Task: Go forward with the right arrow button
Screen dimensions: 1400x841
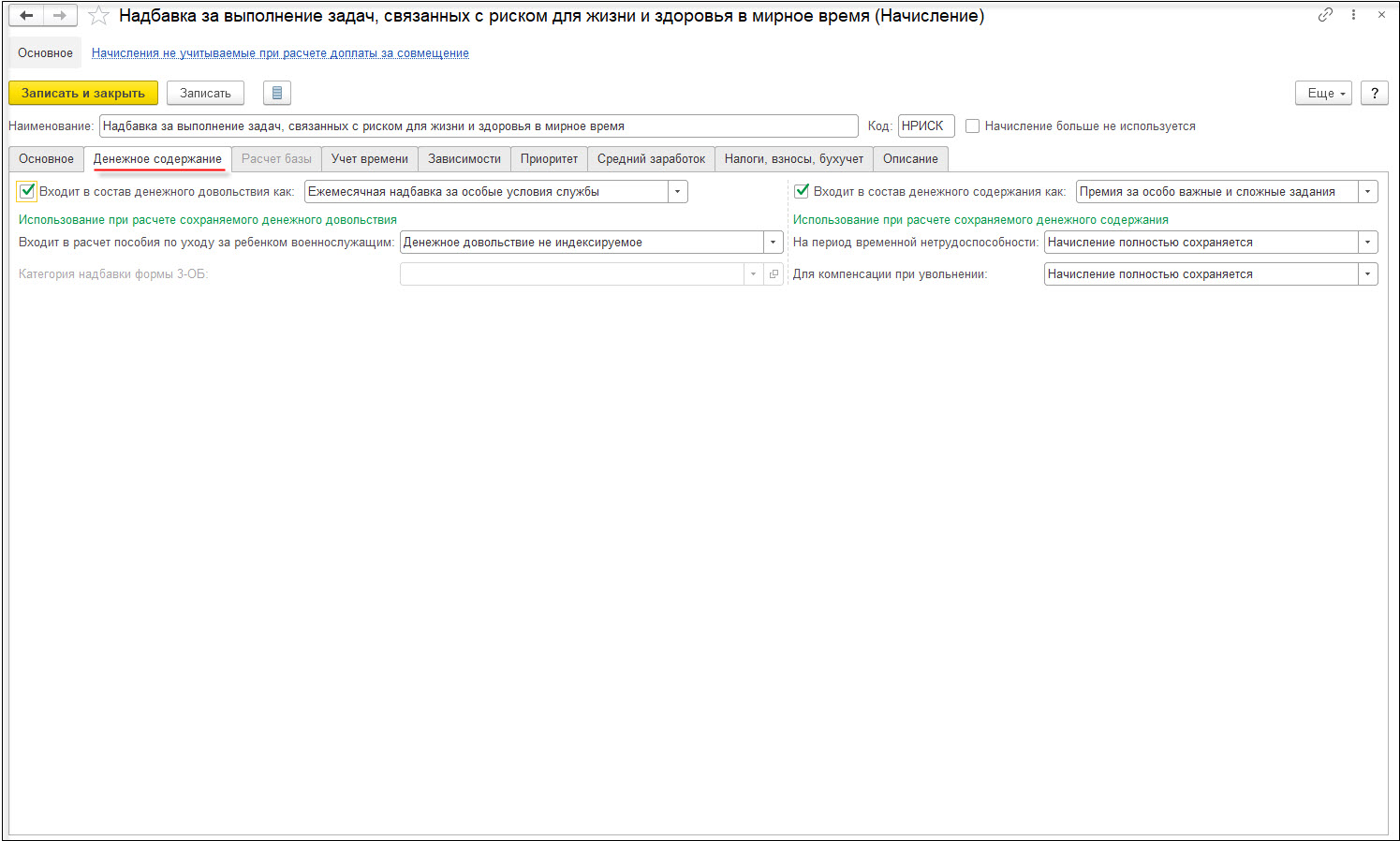Action: [x=60, y=15]
